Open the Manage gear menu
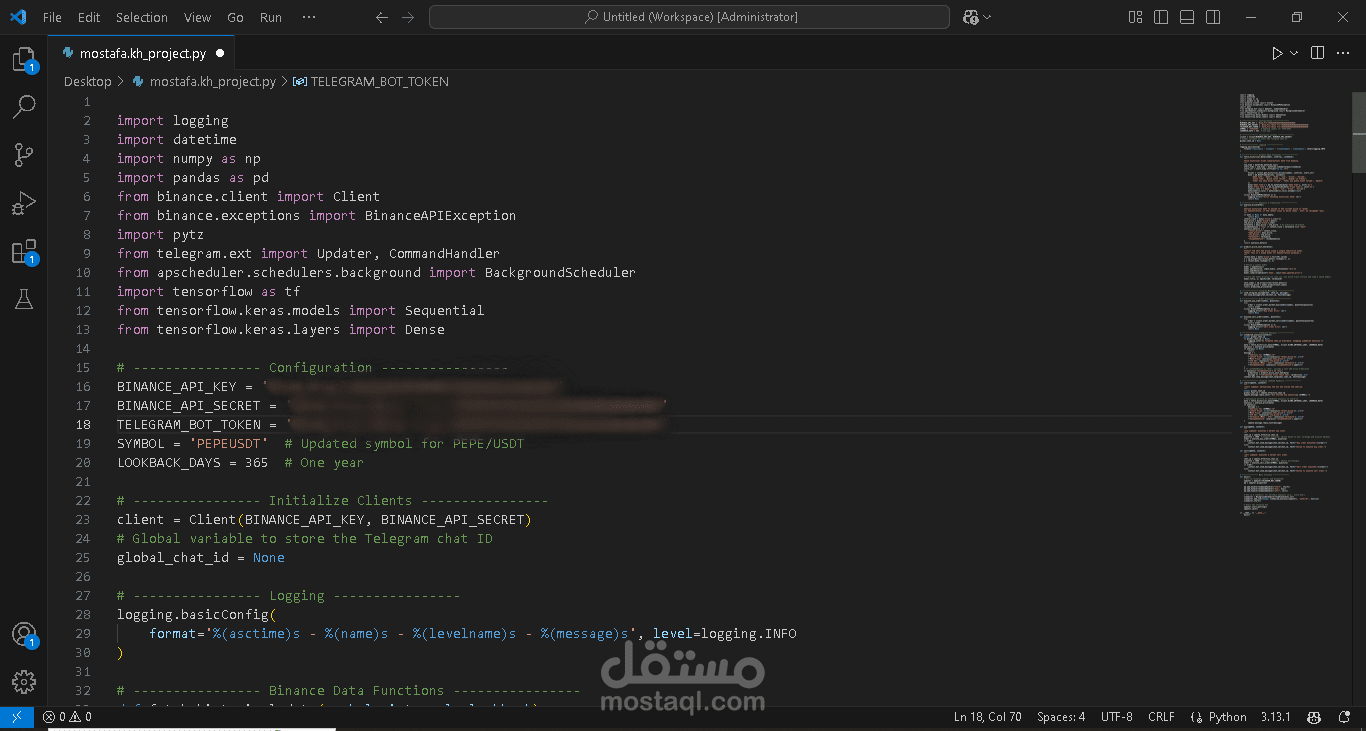Viewport: 1366px width, 731px height. pyautogui.click(x=23, y=682)
